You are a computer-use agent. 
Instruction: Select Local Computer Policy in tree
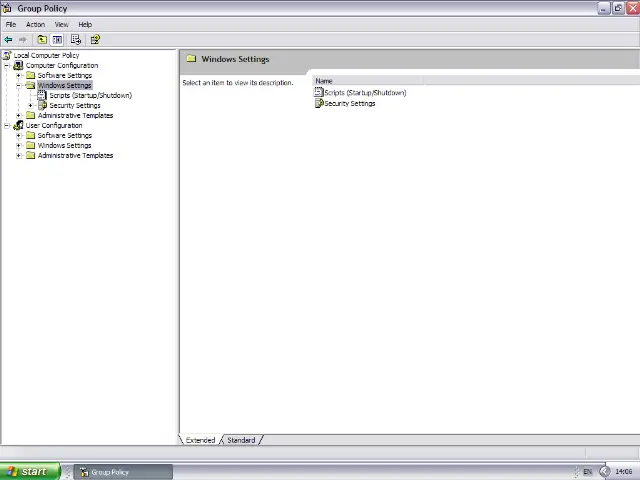[47, 55]
